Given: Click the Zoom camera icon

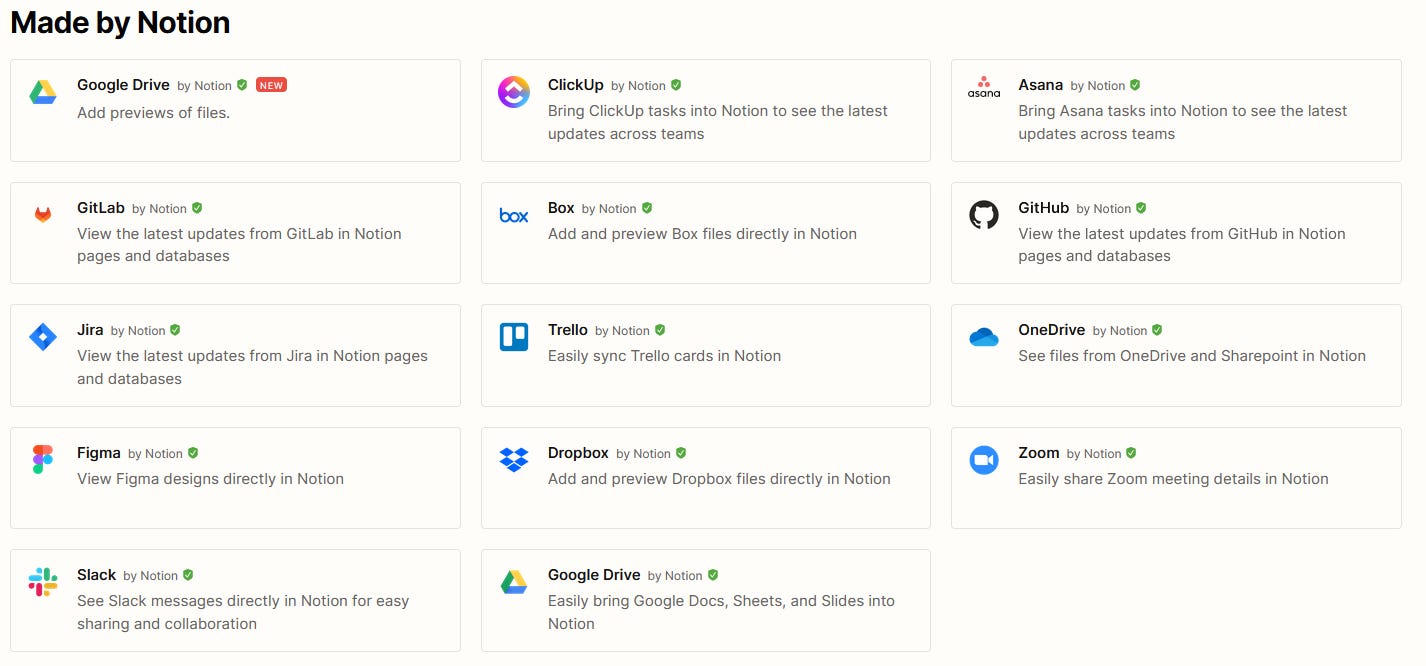Looking at the screenshot, I should click(x=984, y=460).
